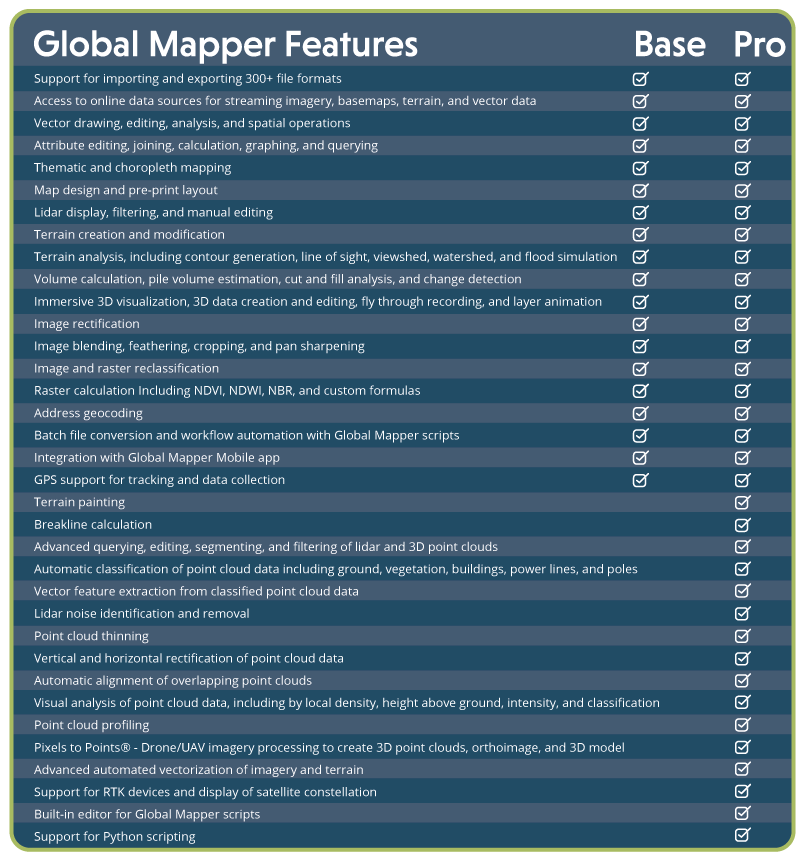Click text 'Address geocoding'
This screenshot has height=861, width=805.
88,413
